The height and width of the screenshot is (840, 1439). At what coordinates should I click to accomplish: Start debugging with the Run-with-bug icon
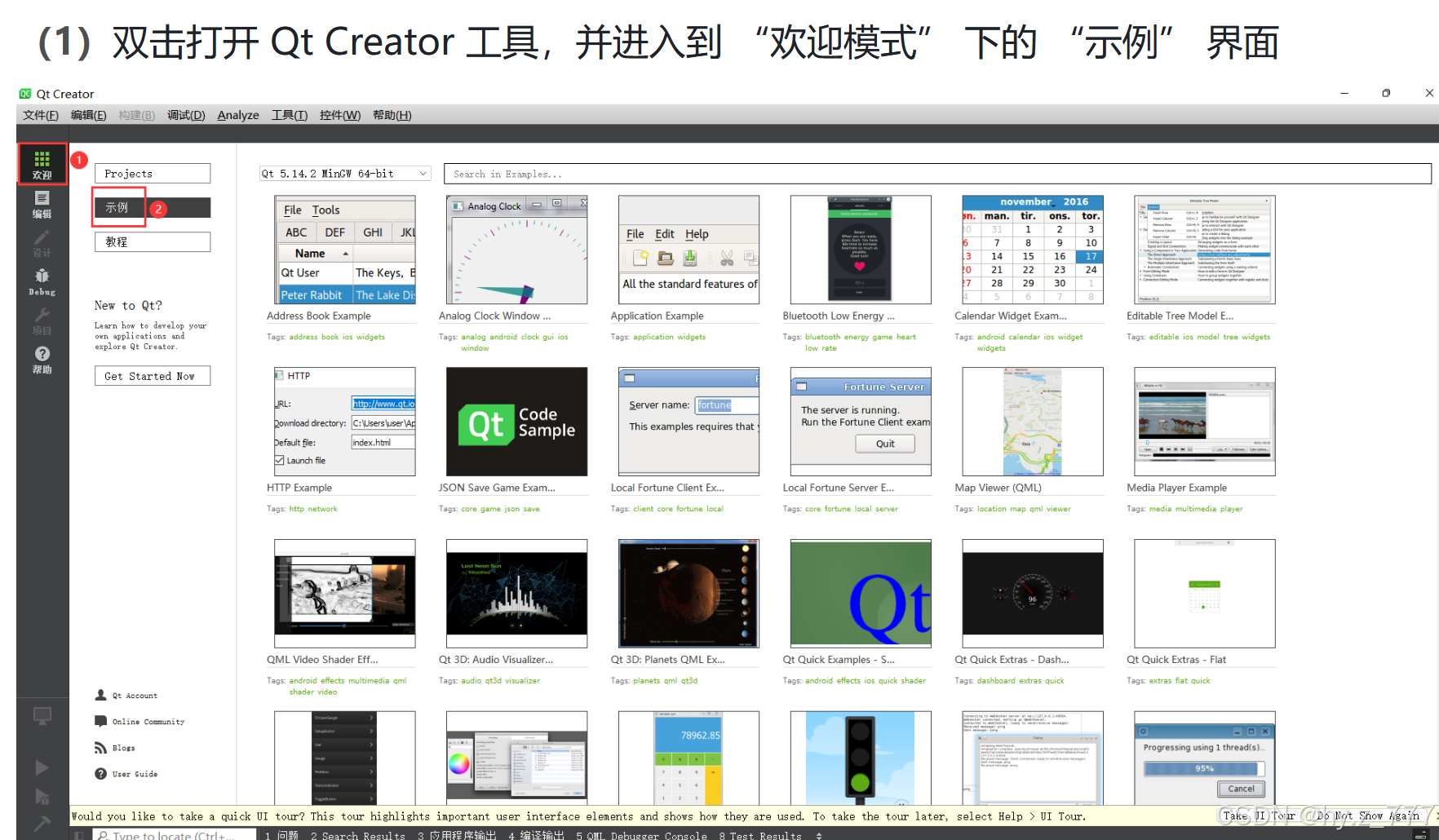point(42,797)
